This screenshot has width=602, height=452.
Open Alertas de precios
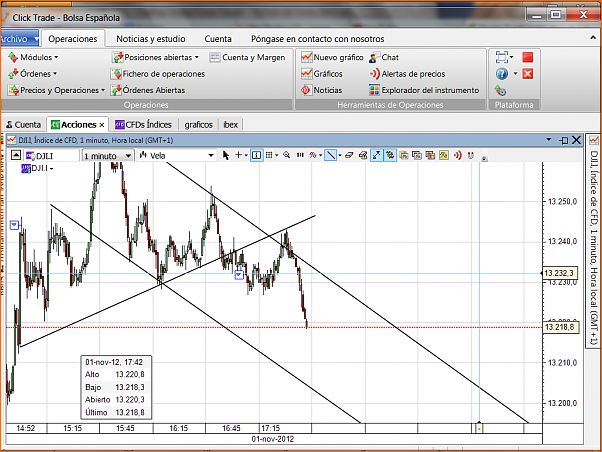point(407,74)
